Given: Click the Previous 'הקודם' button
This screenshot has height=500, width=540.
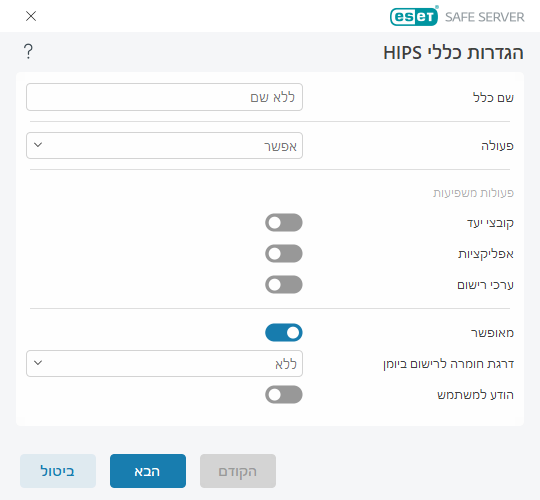Looking at the screenshot, I should pos(238,471).
